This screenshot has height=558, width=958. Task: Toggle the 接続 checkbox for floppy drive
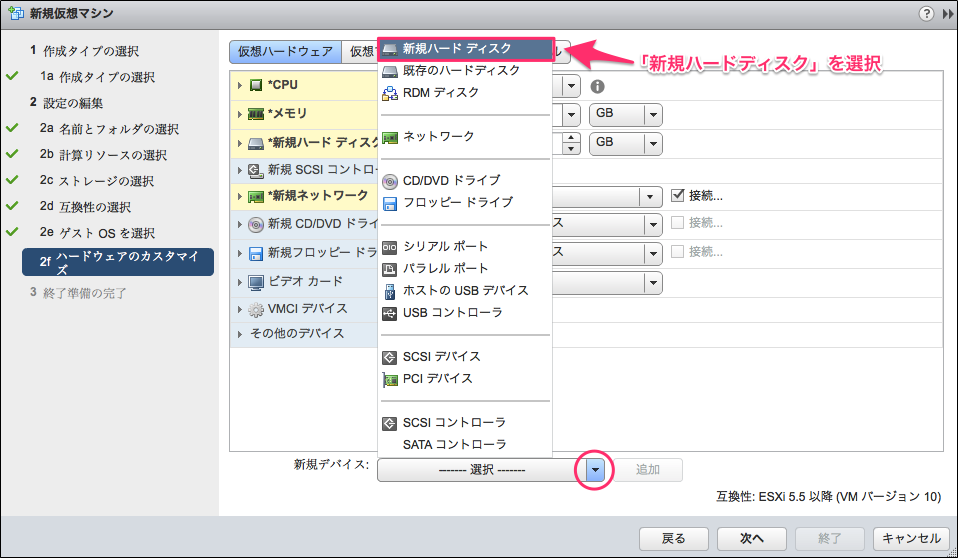pyautogui.click(x=677, y=252)
